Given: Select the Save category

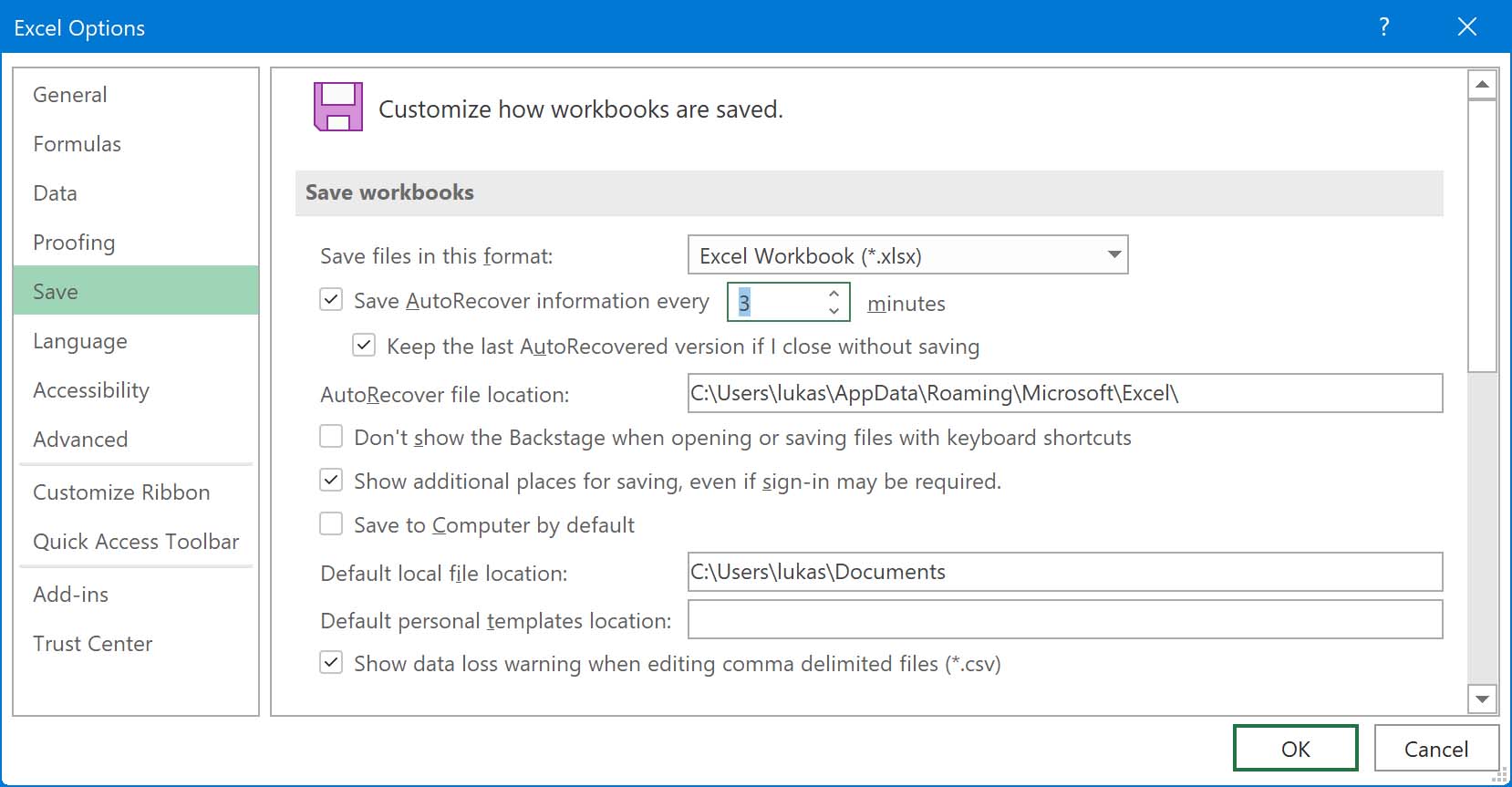Looking at the screenshot, I should 136,291.
